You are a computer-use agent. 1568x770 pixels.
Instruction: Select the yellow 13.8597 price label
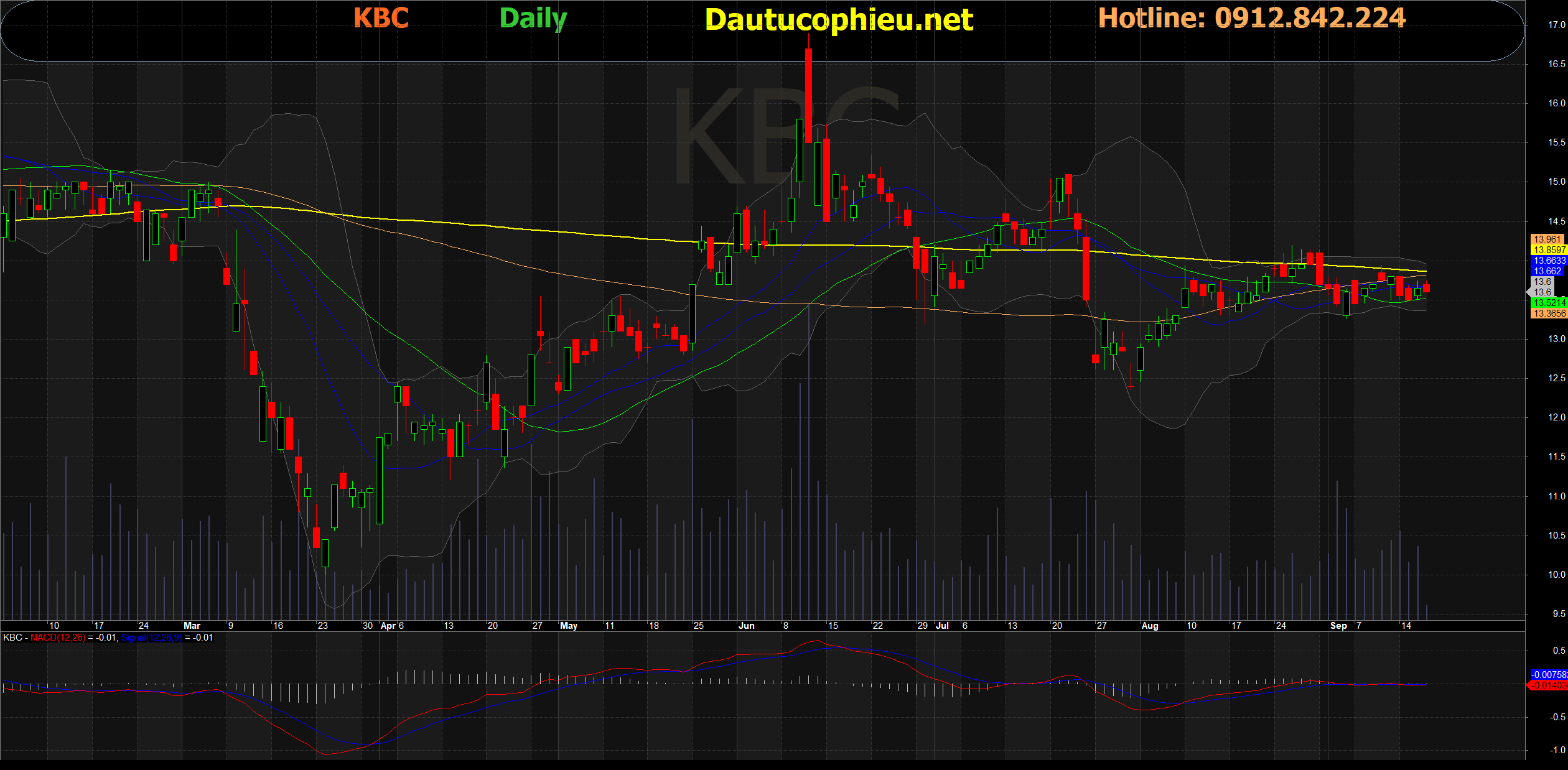coord(1548,250)
